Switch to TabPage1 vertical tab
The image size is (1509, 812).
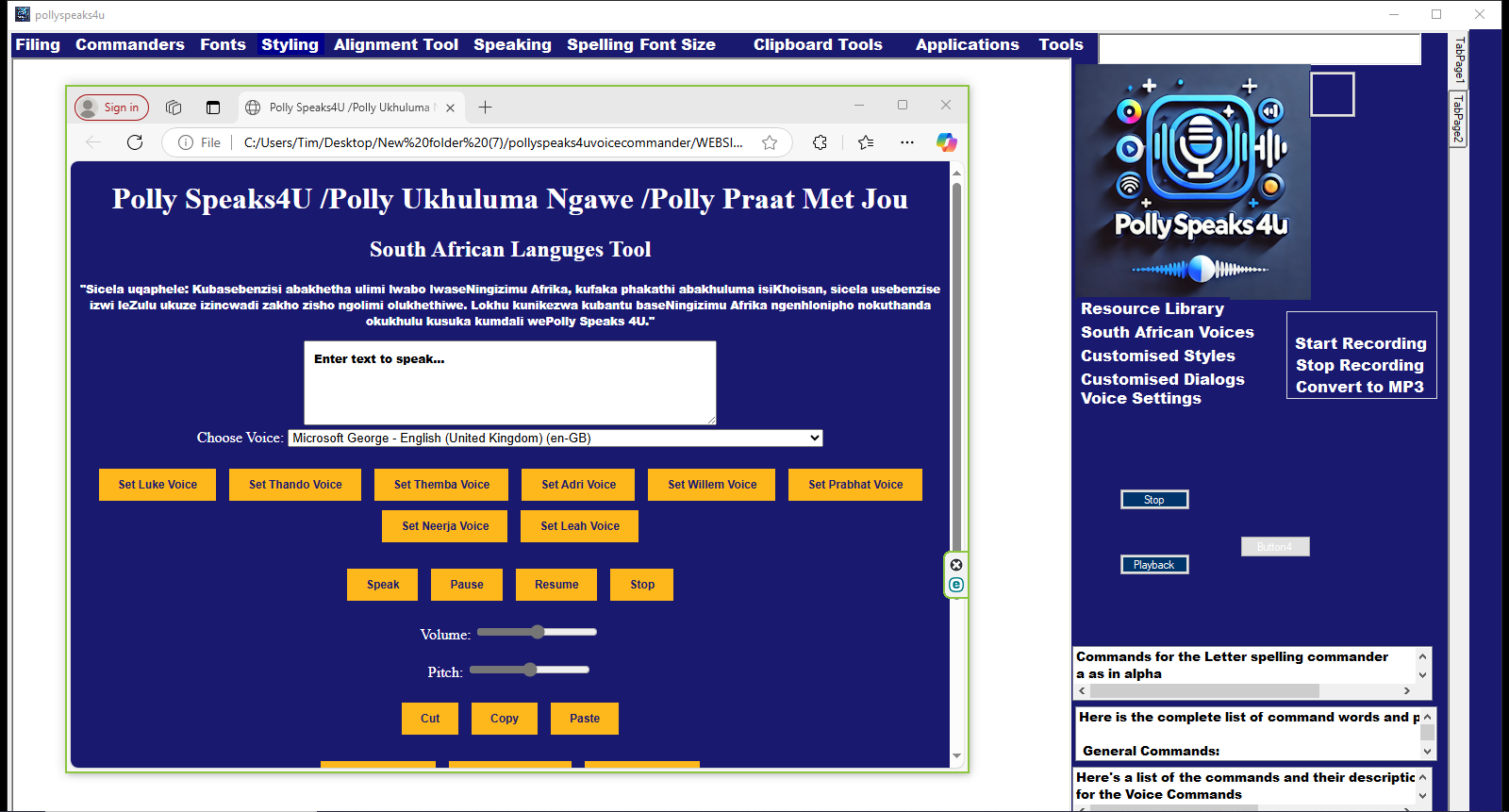(x=1458, y=60)
